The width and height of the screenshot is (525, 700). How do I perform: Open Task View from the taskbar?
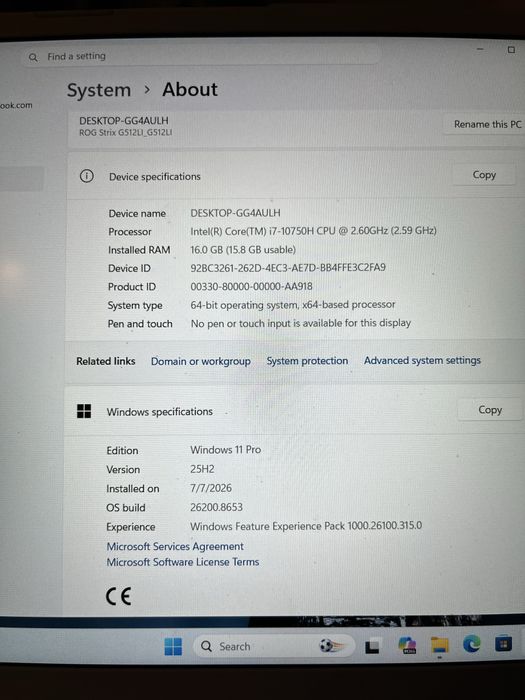372,647
